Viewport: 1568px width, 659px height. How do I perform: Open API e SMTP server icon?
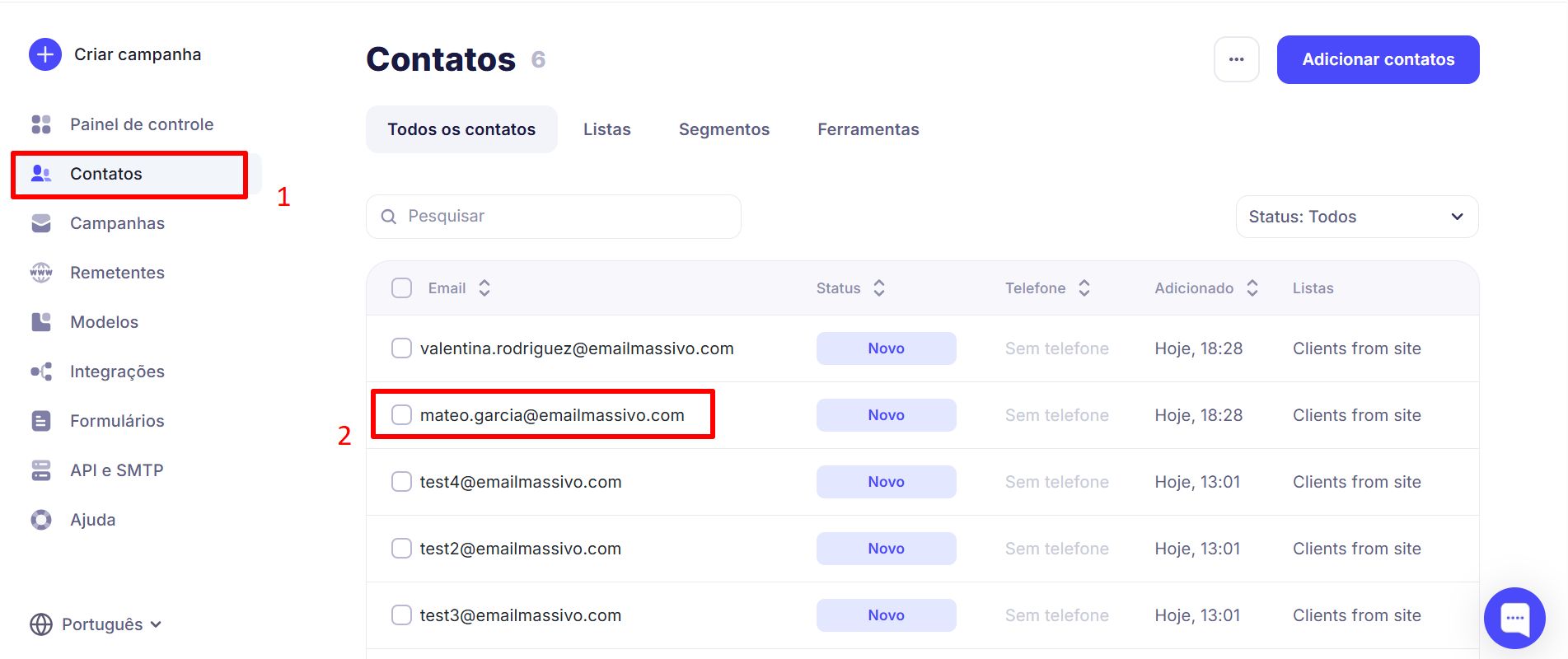pyautogui.click(x=41, y=470)
